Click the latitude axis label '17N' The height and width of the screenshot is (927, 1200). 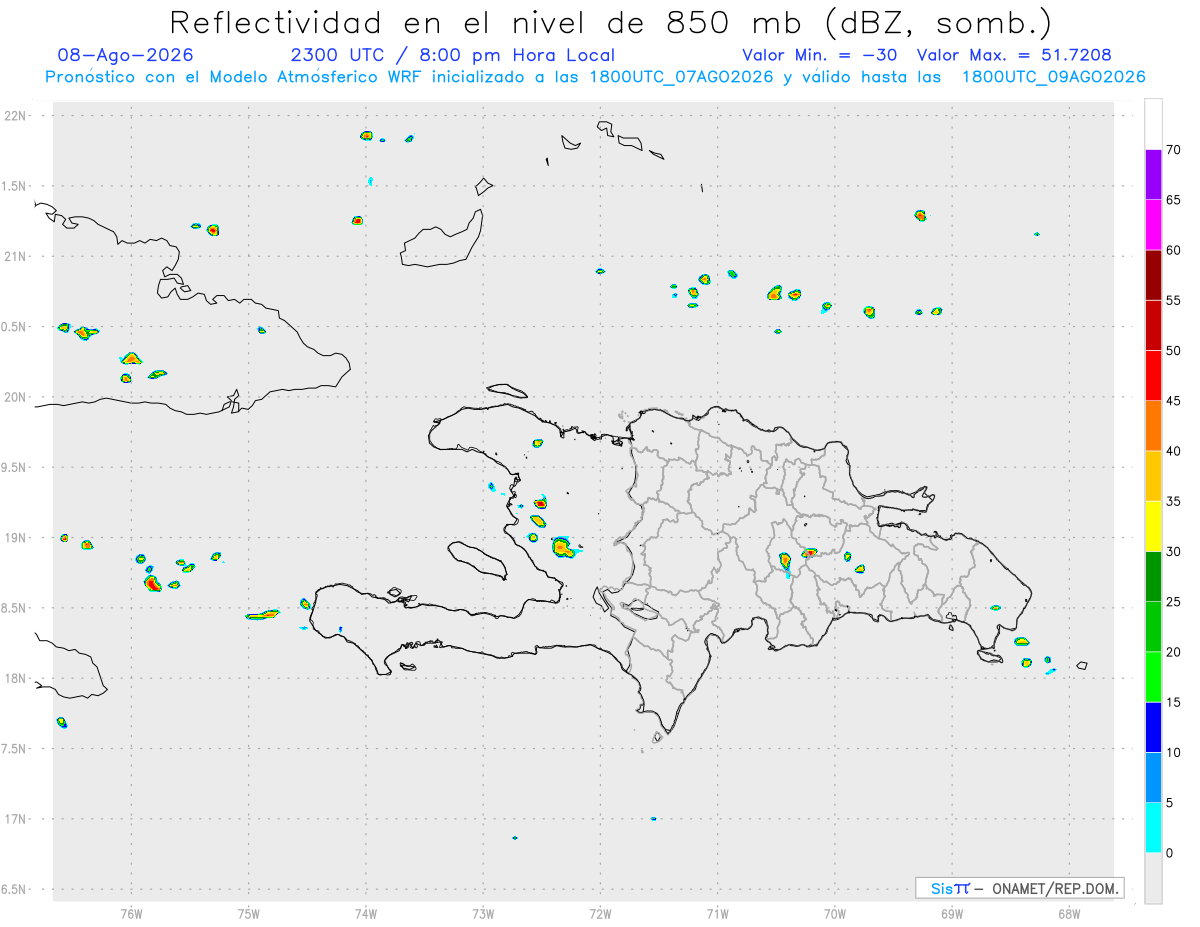tap(16, 819)
